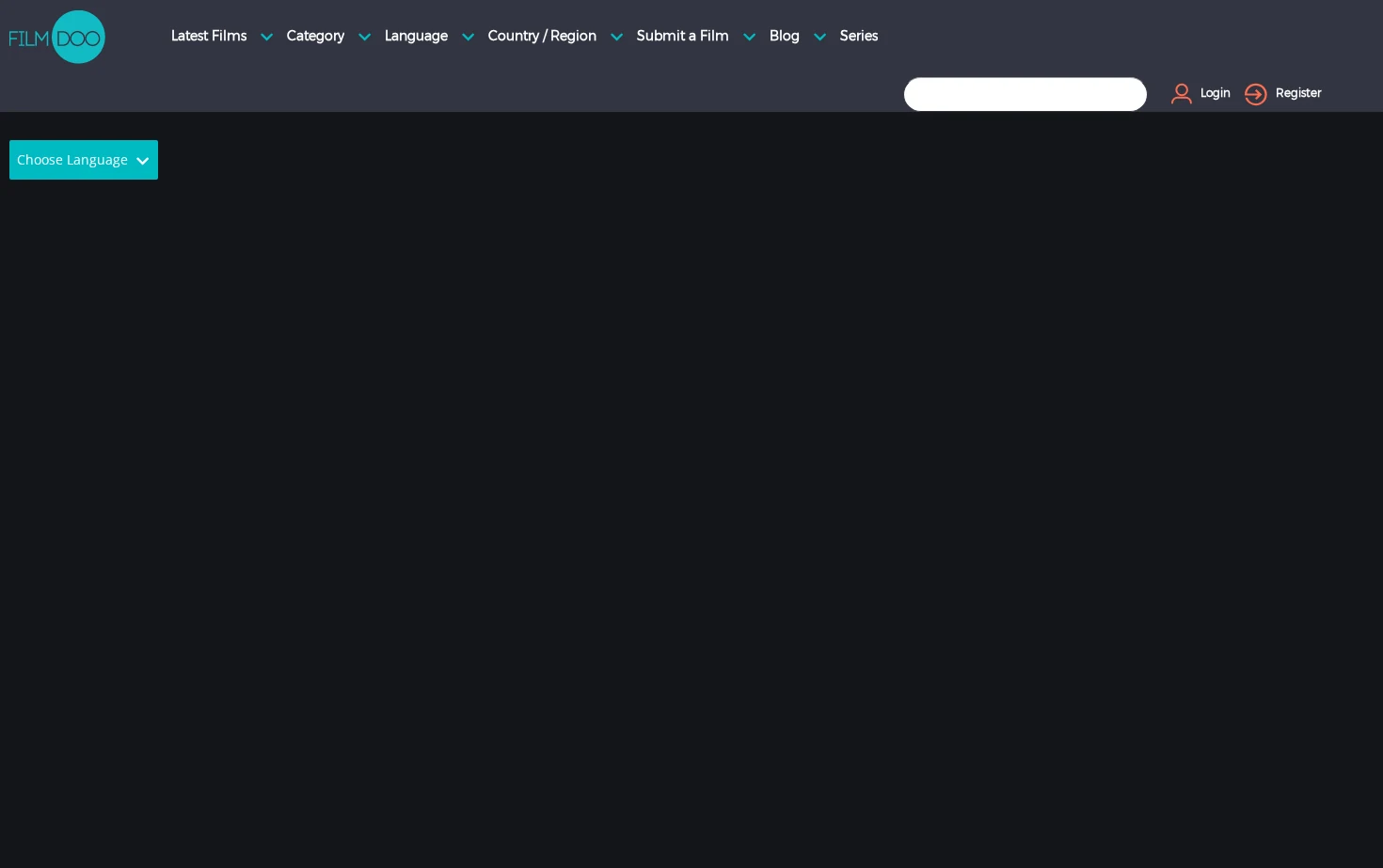
Task: Click the Login link
Action: [x=1215, y=93]
